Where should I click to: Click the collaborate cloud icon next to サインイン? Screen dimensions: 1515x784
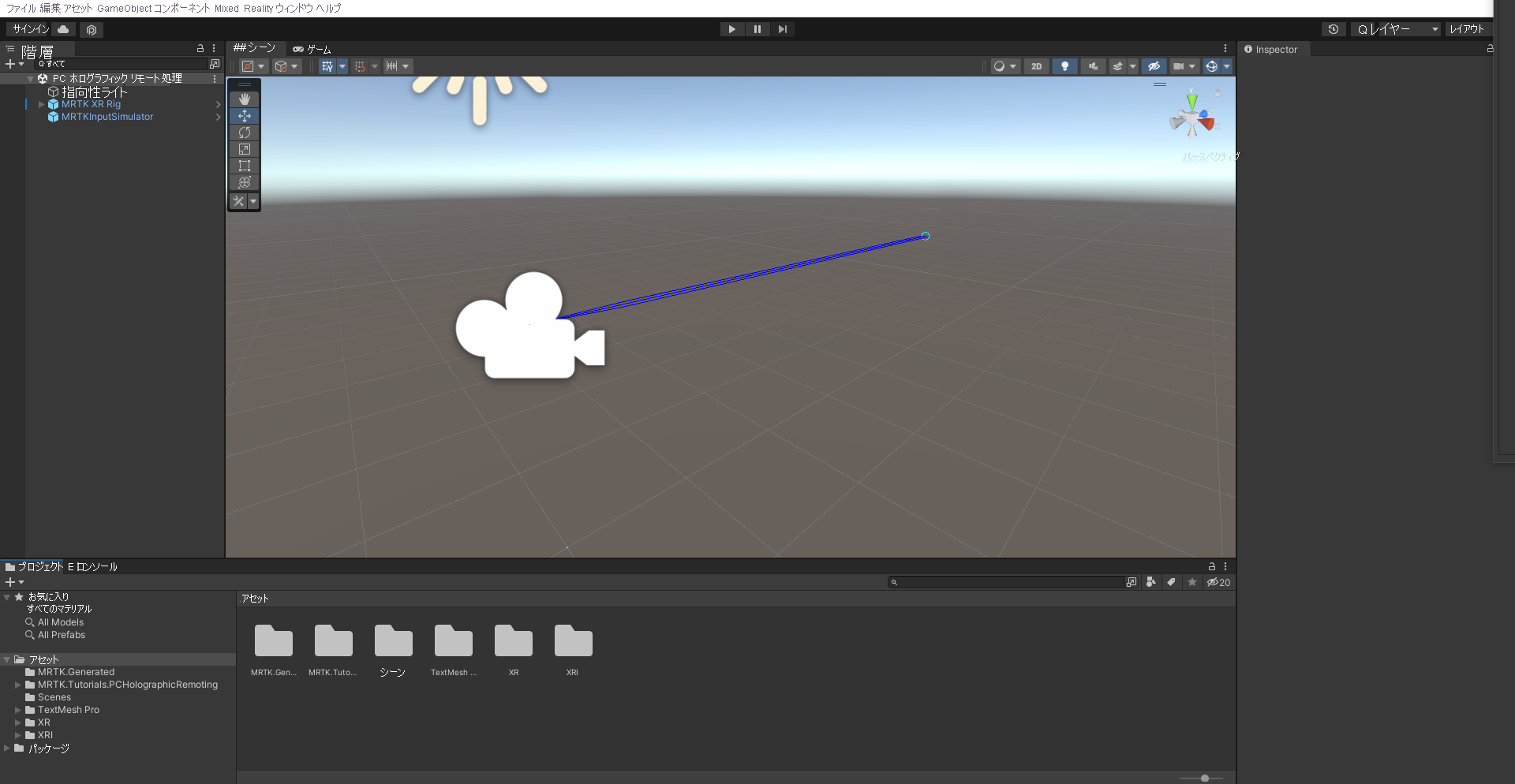click(63, 28)
